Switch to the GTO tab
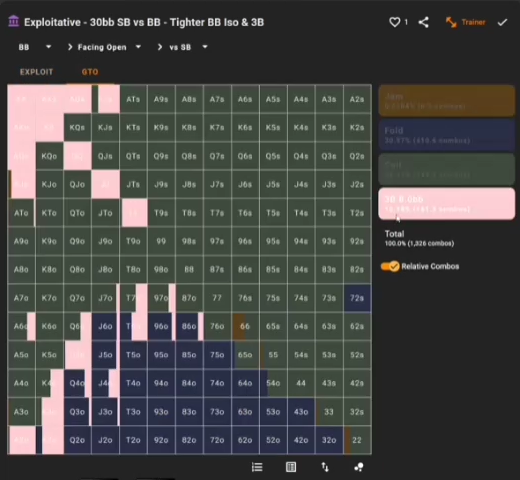The height and width of the screenshot is (480, 520). 90,72
